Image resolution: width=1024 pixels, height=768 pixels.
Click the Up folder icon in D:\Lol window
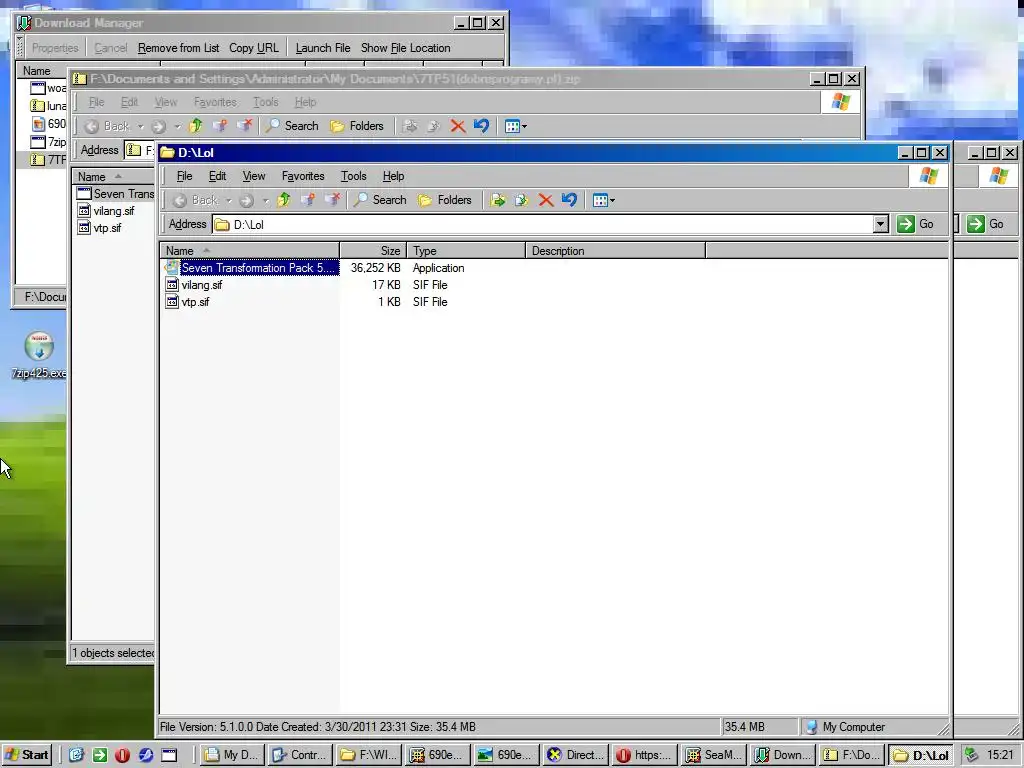tap(283, 200)
